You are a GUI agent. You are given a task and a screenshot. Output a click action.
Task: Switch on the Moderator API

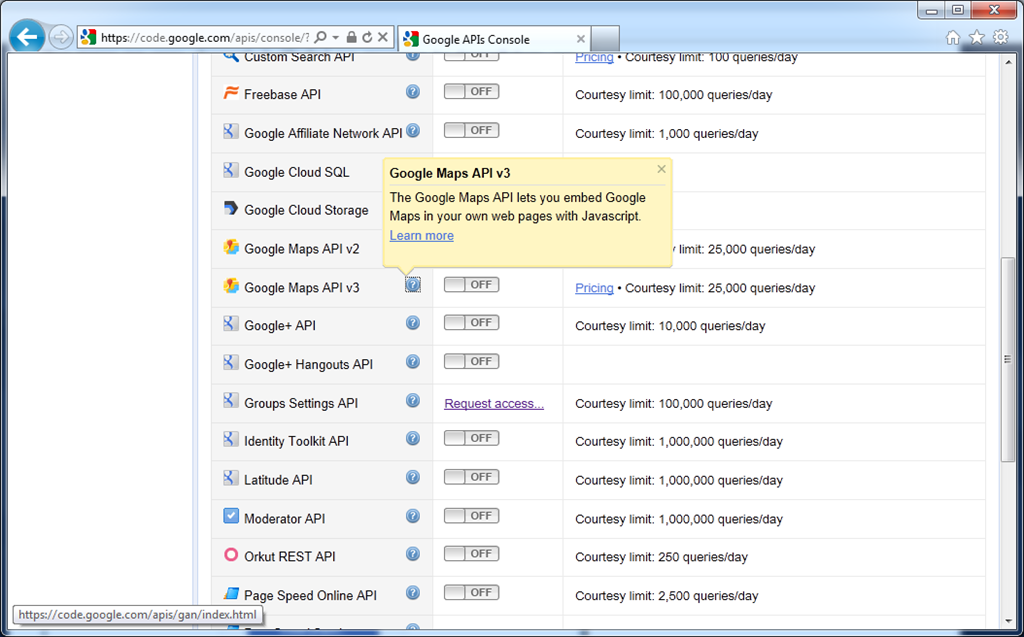pyautogui.click(x=472, y=515)
